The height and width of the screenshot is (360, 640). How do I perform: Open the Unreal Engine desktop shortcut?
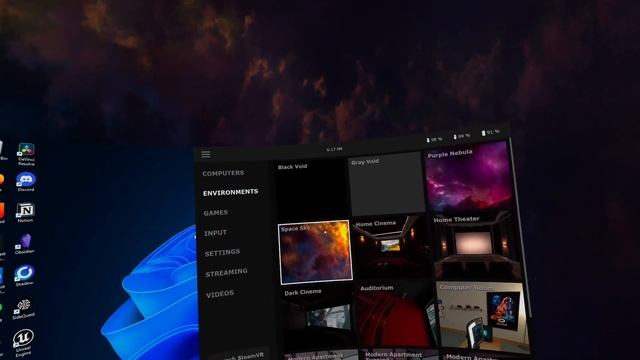coord(23,343)
